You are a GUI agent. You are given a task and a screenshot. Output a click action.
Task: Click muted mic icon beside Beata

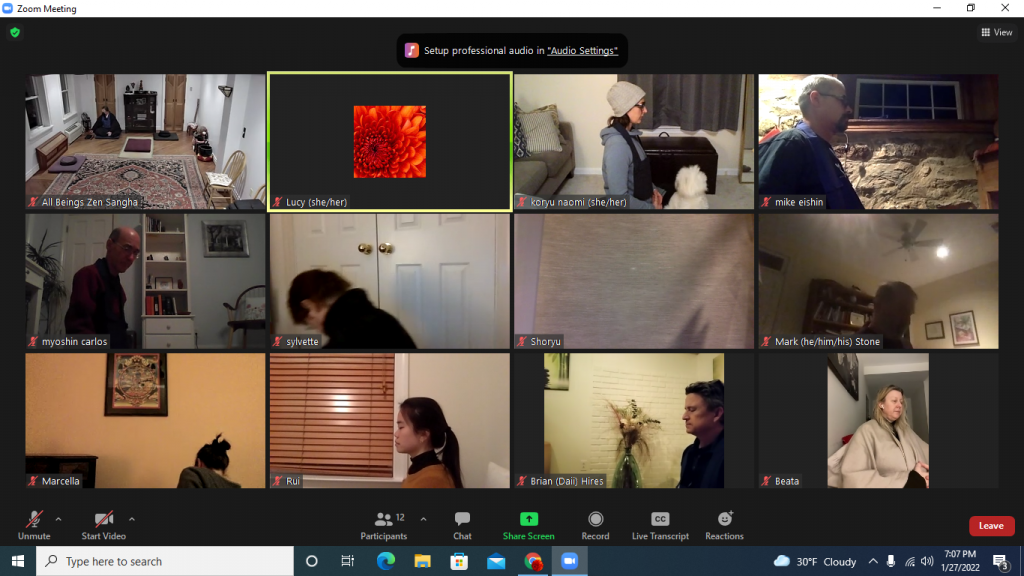click(767, 481)
